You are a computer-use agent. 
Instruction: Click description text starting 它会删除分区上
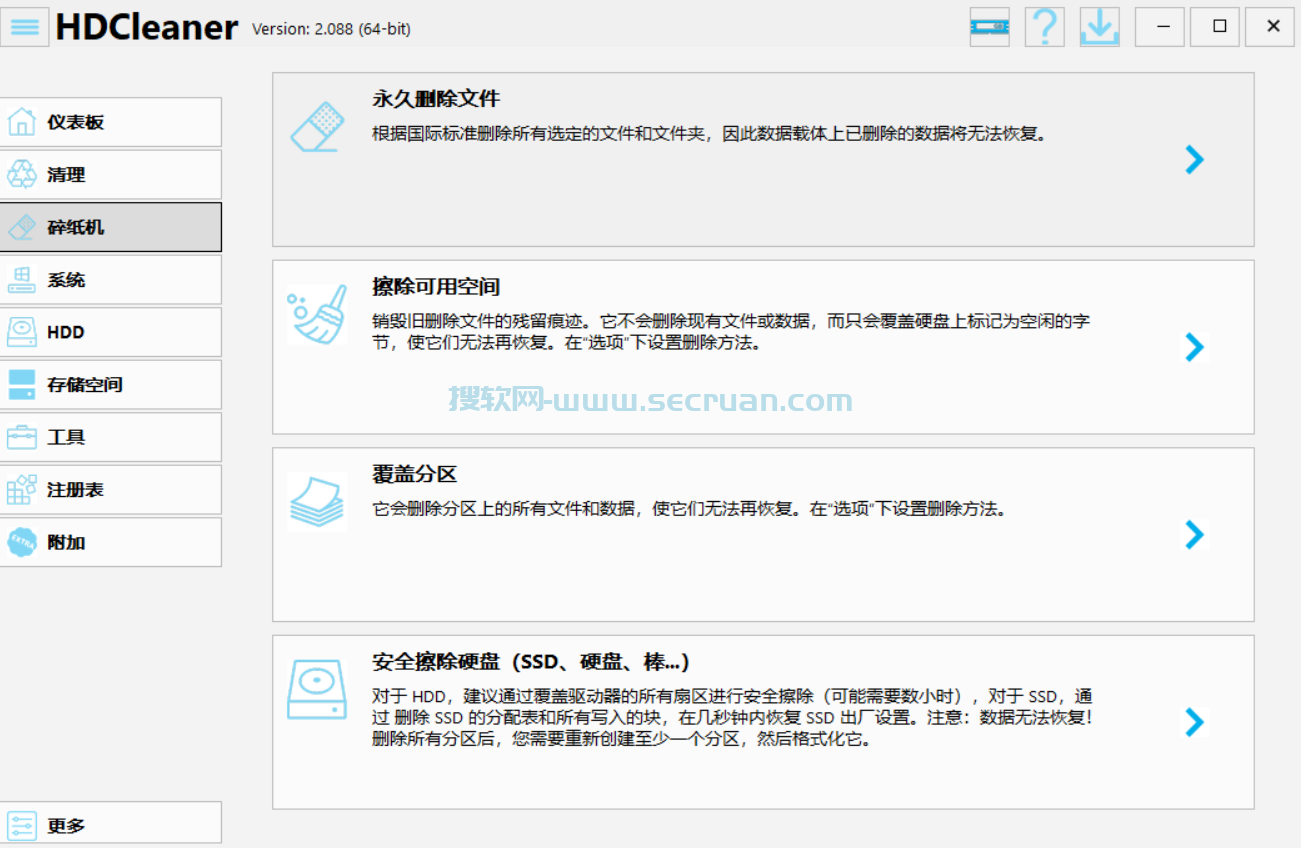click(689, 508)
